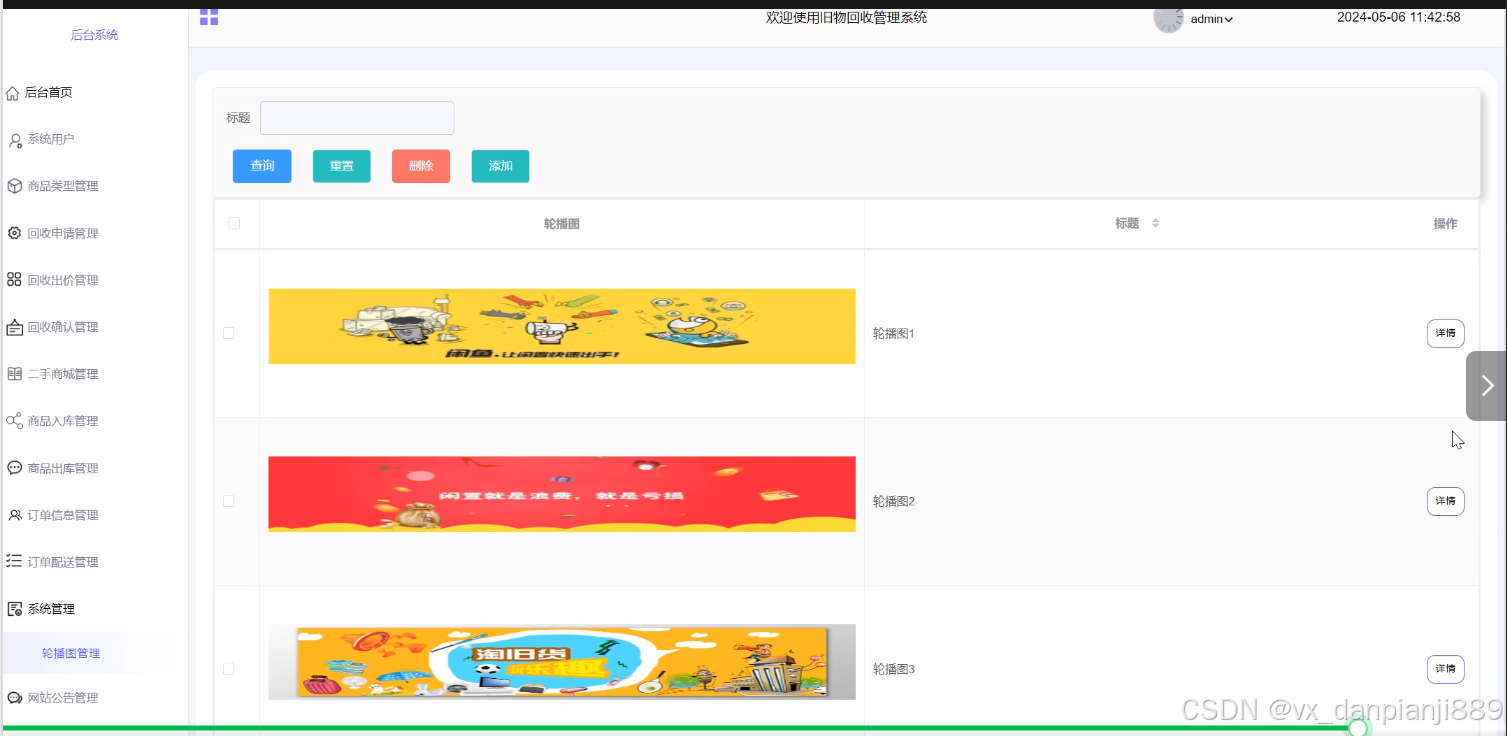The image size is (1507, 736).
Task: Click the people icon beside 订单信息管理
Action: pos(14,515)
